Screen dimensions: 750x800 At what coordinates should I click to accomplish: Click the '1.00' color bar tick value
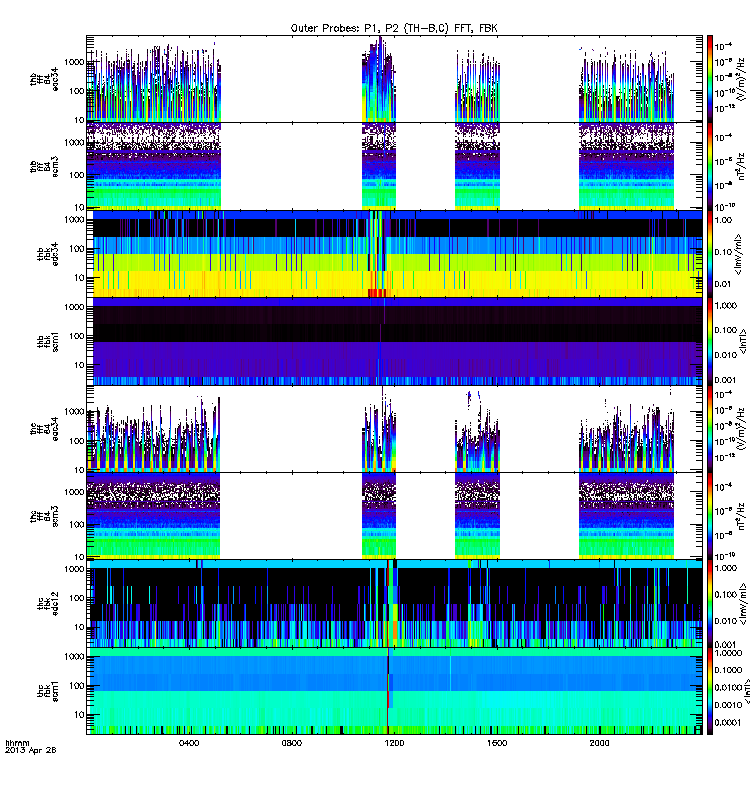(723, 220)
